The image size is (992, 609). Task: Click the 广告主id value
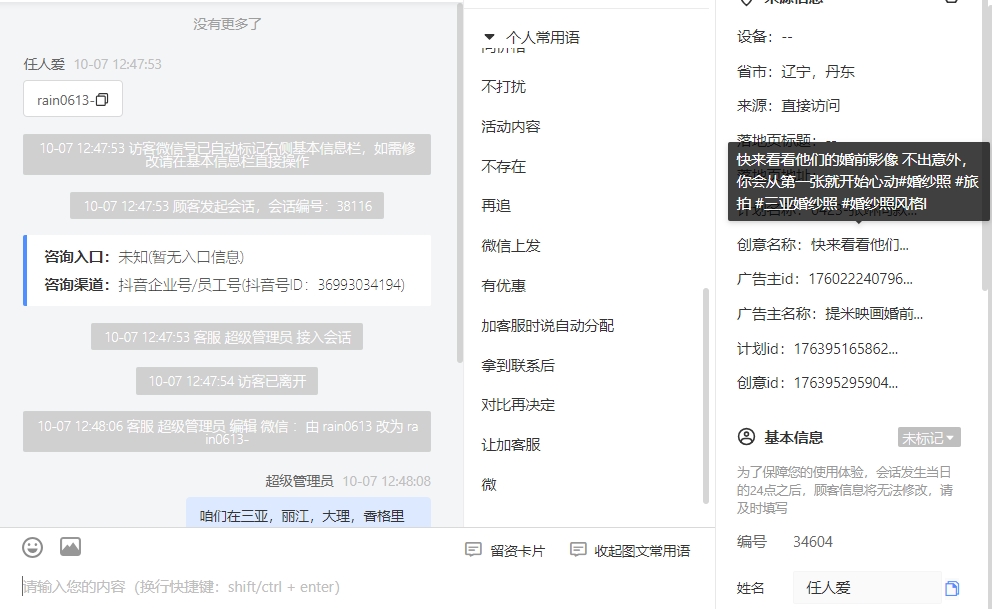[x=860, y=279]
